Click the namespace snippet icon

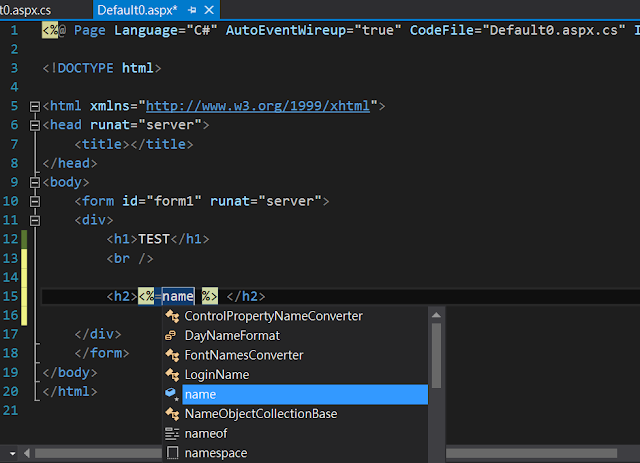(173, 453)
